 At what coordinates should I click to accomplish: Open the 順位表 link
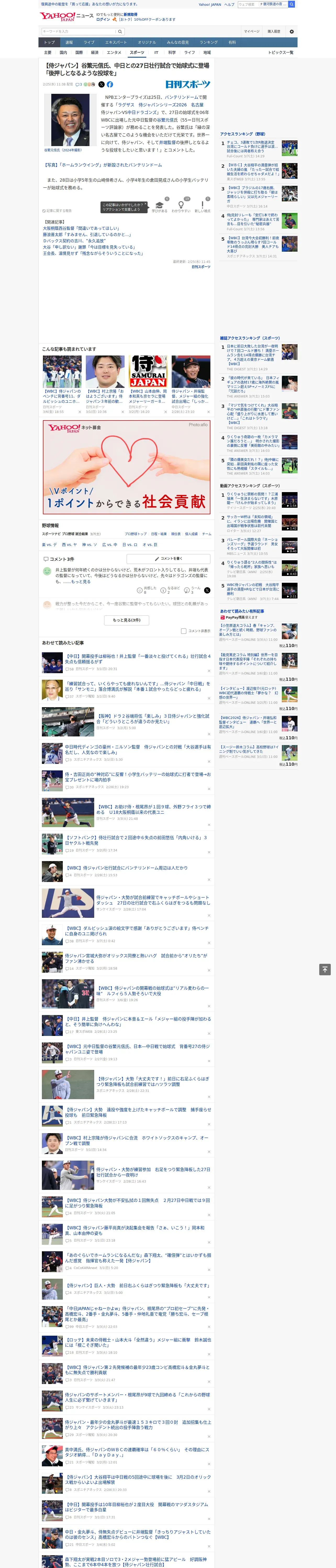pyautogui.click(x=176, y=534)
